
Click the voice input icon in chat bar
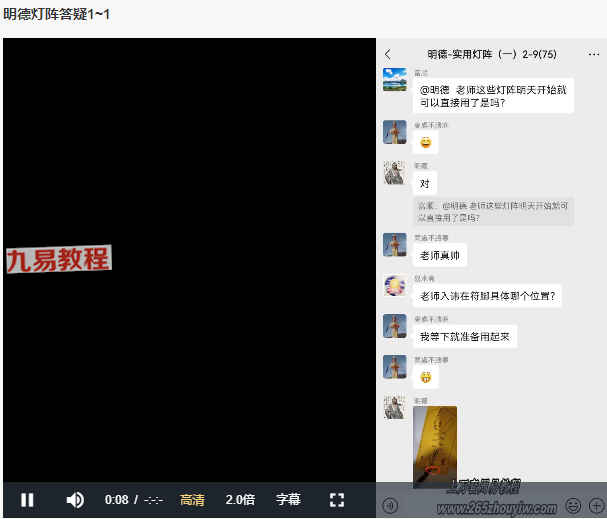click(x=390, y=505)
